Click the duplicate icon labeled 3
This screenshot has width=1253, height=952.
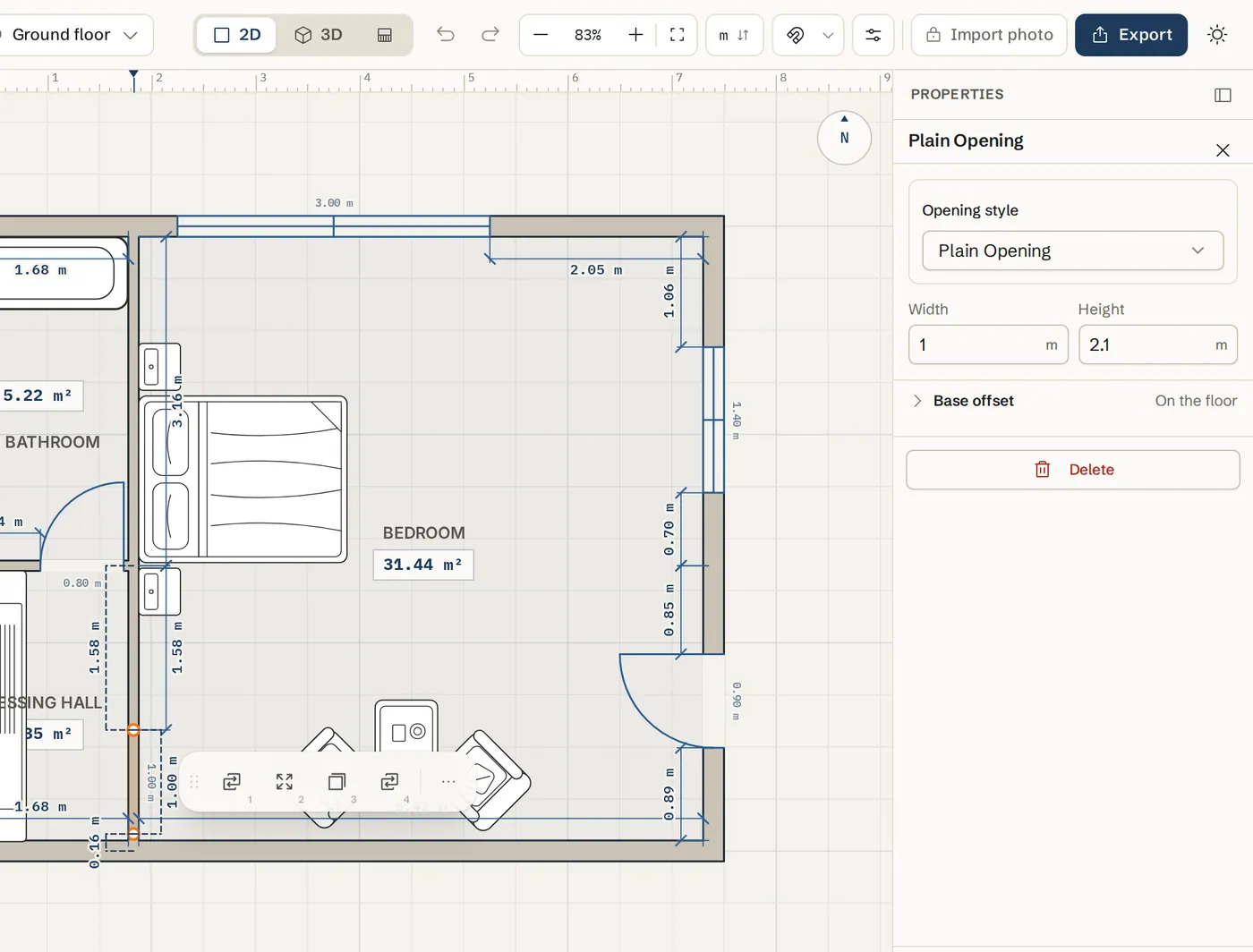337,782
